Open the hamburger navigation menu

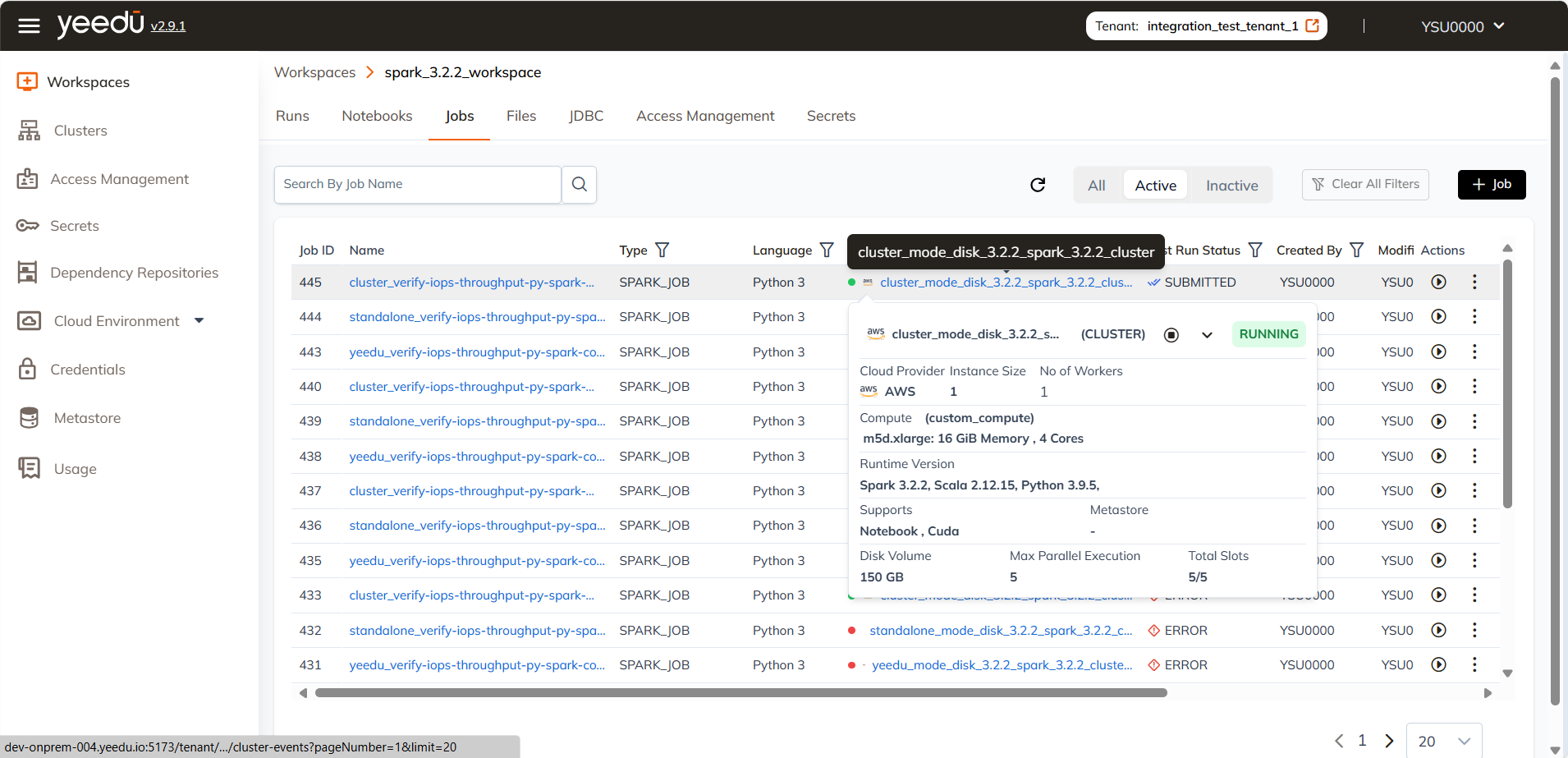(29, 25)
